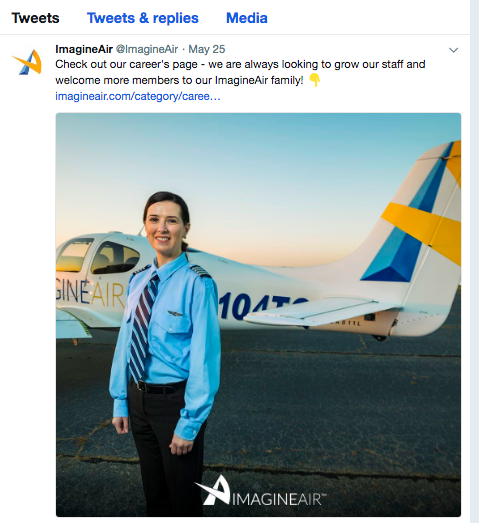Viewport: 479px width, 523px height.
Task: Open the imagineair.com/category/caree… link
Action: [x=138, y=96]
